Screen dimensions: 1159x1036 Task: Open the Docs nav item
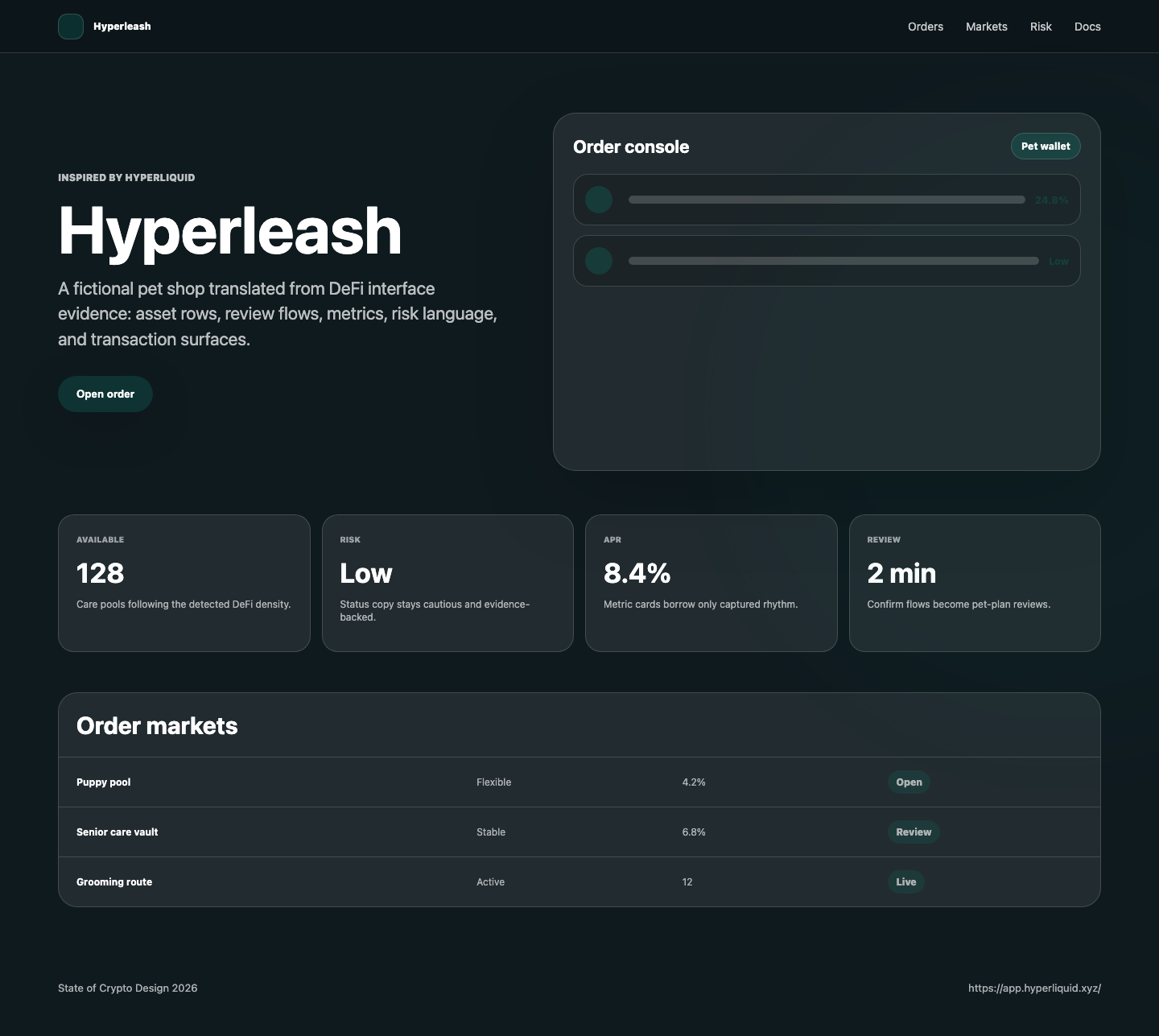[1087, 27]
